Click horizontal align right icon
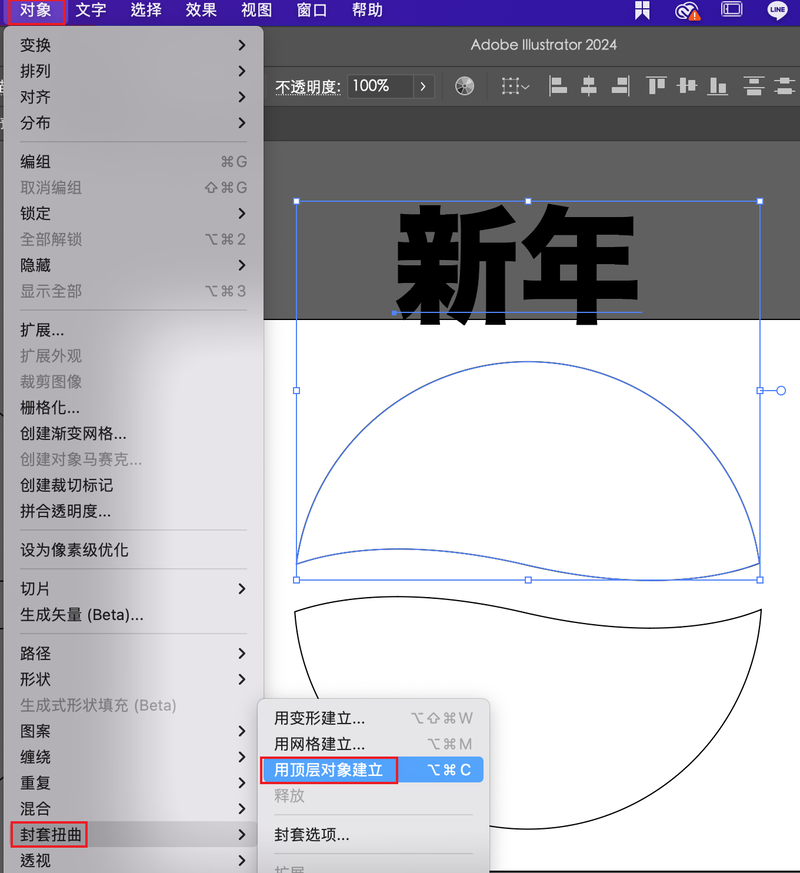The width and height of the screenshot is (800, 873). (x=620, y=86)
